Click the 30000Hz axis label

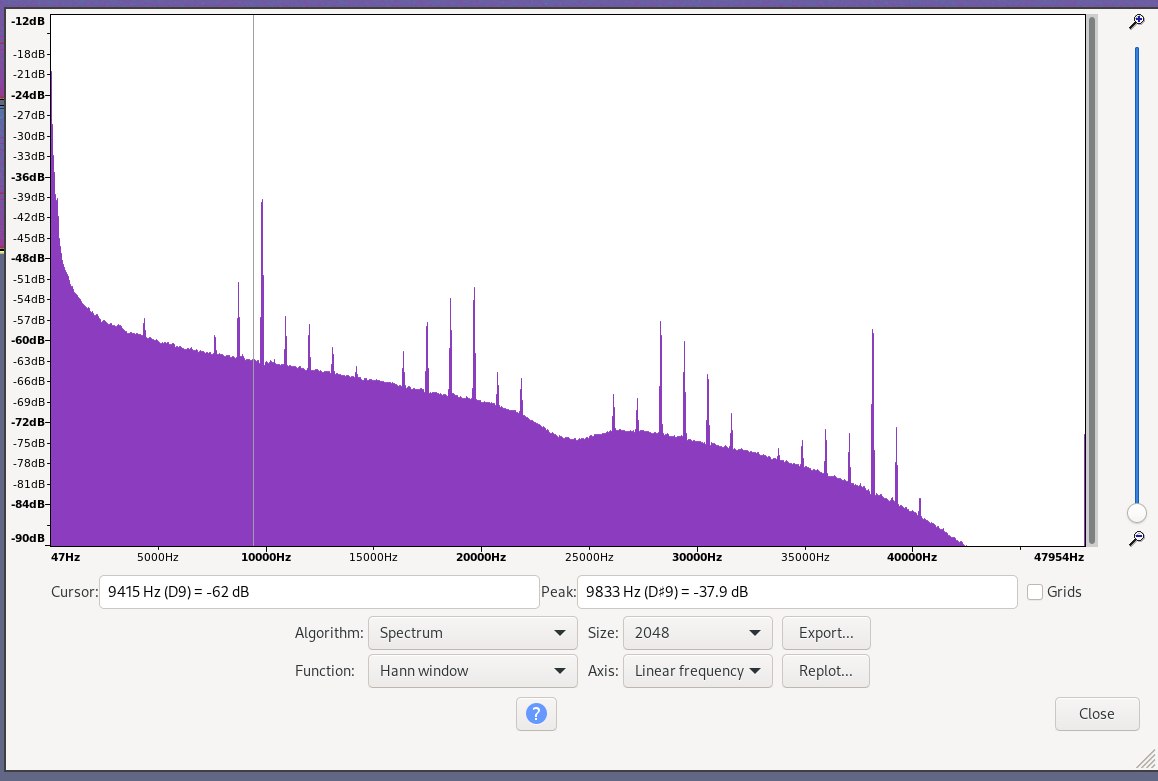[696, 557]
